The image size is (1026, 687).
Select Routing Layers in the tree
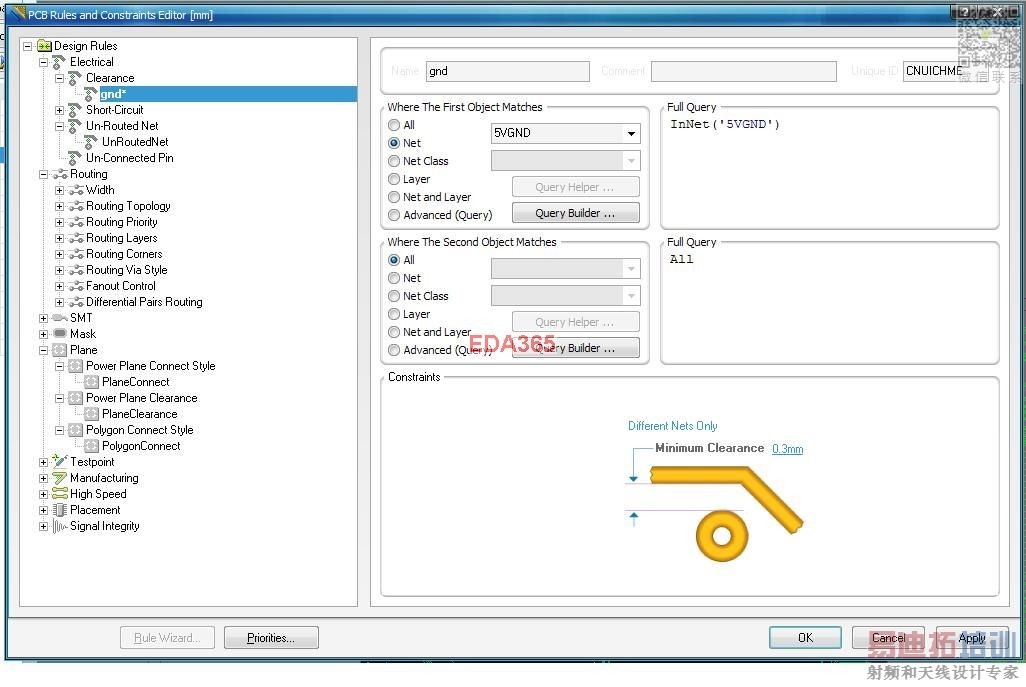coord(122,238)
